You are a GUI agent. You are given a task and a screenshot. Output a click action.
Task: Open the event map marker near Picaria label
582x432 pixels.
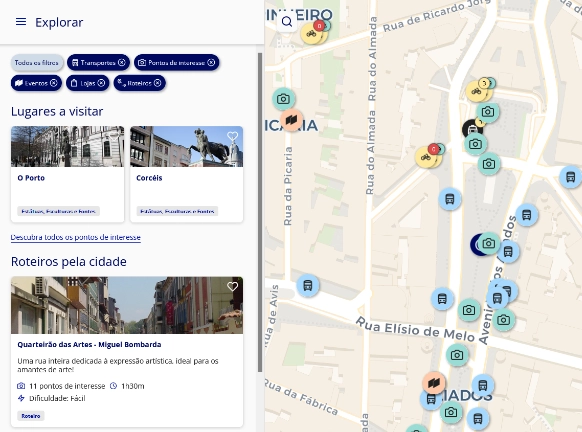(291, 120)
